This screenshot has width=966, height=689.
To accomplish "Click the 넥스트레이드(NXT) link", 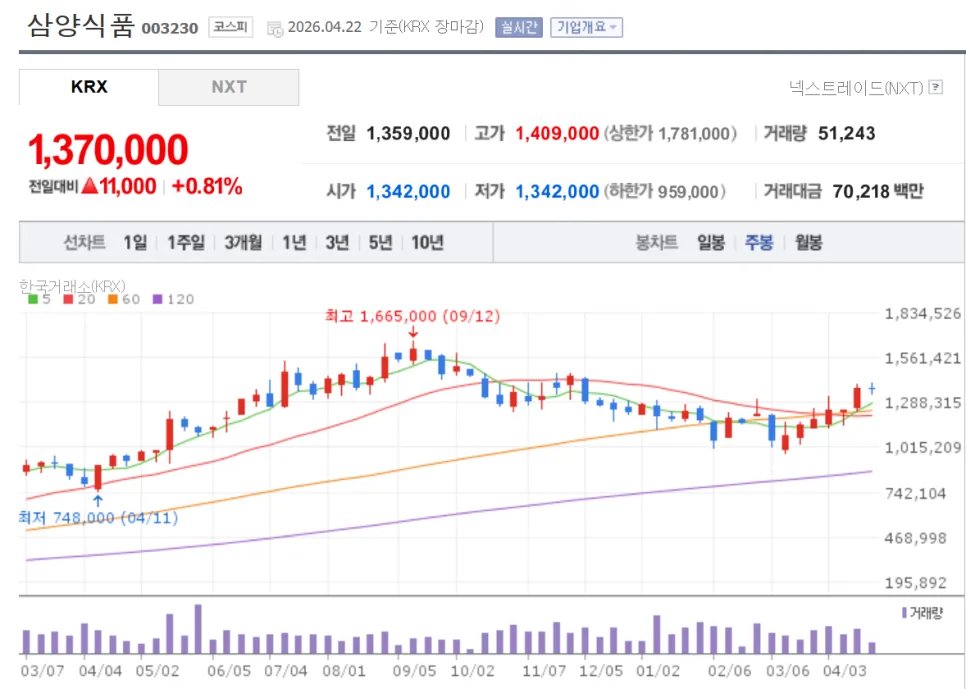I will (x=856, y=88).
